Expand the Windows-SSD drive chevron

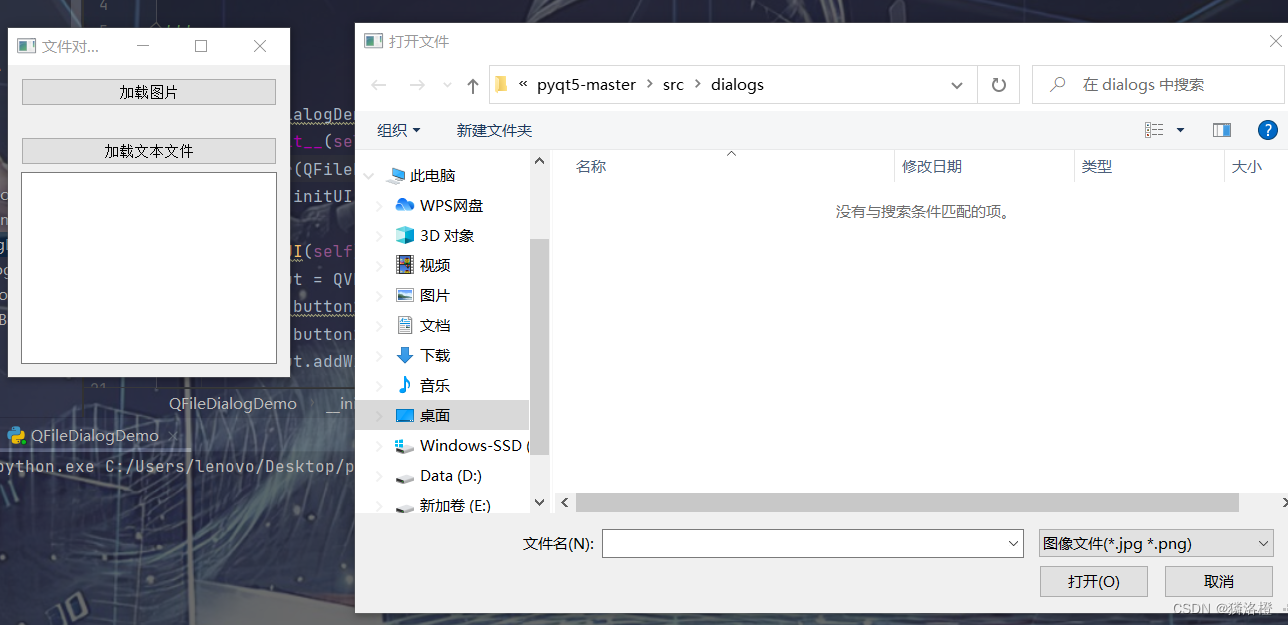(378, 446)
